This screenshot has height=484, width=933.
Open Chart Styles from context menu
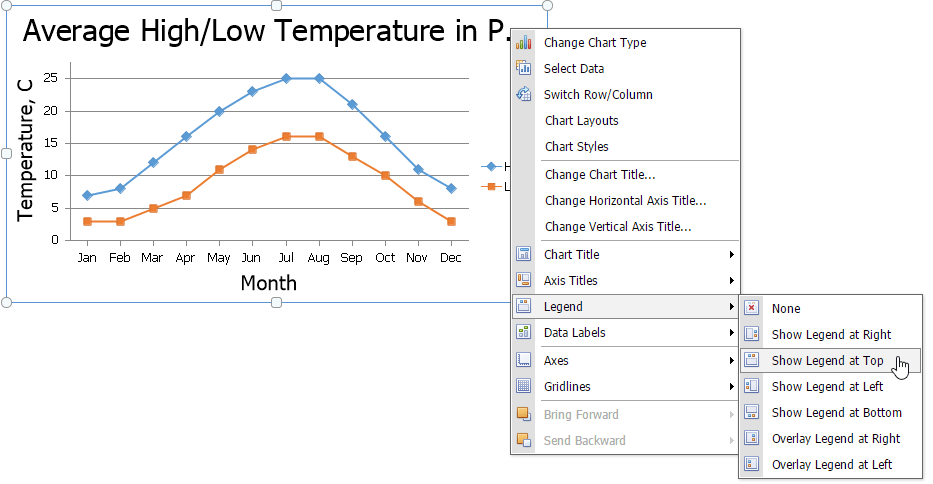(576, 147)
